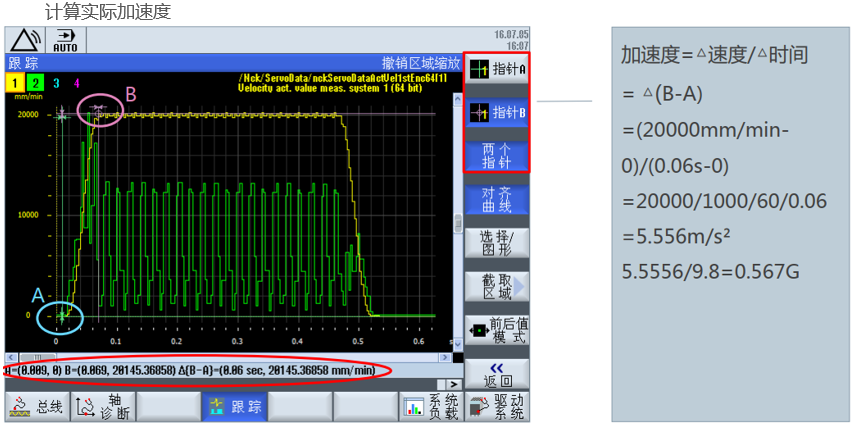Click the 加速度=△速度/△时间 formula text
The width and height of the screenshot is (854, 427).
click(715, 54)
